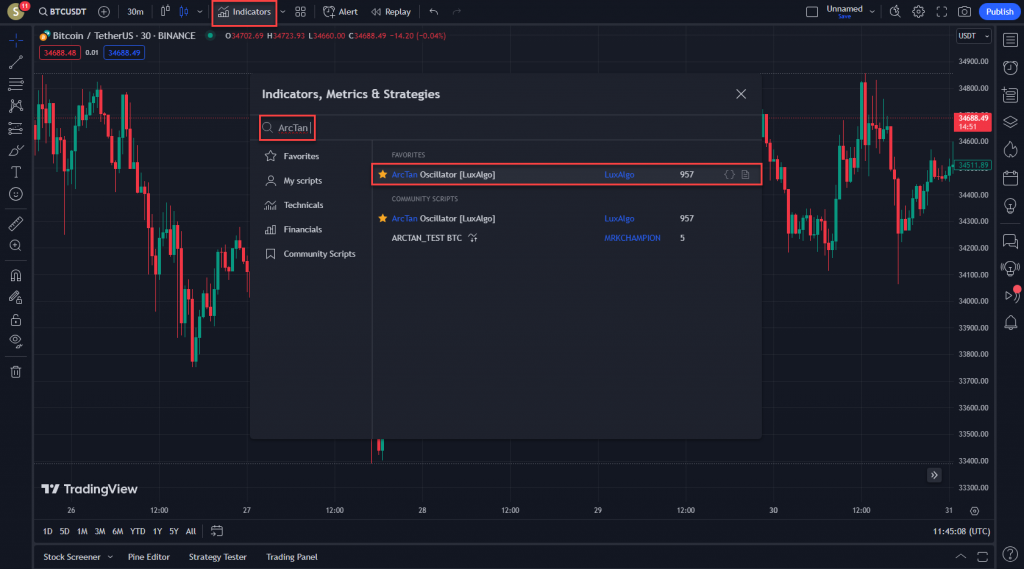Open quick search icon in top bar

point(895,12)
